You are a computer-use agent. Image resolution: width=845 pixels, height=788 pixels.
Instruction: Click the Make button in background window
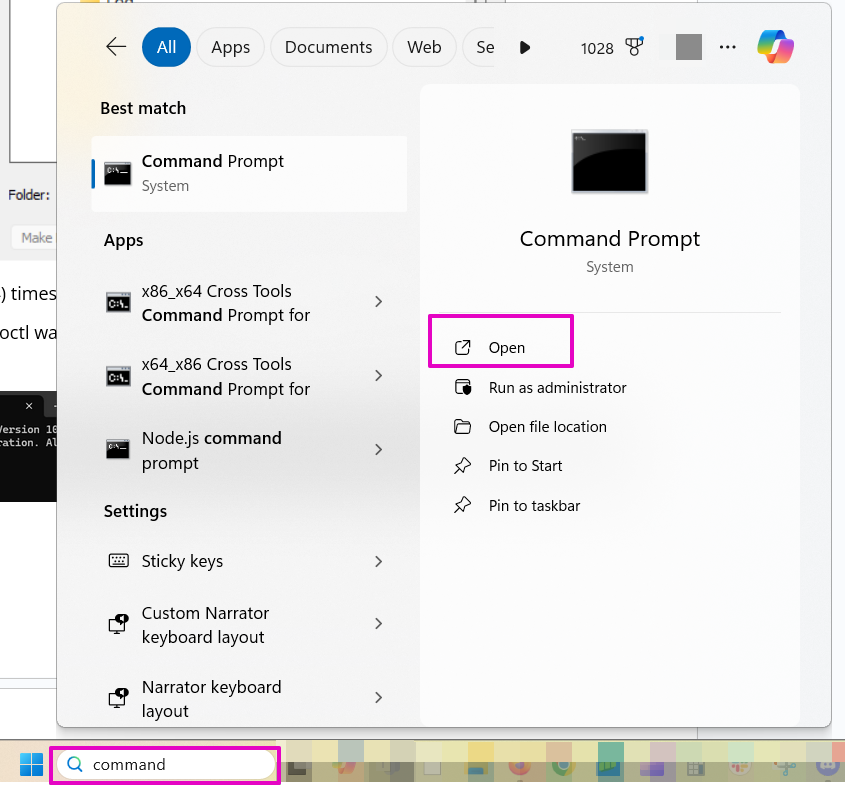(x=34, y=238)
